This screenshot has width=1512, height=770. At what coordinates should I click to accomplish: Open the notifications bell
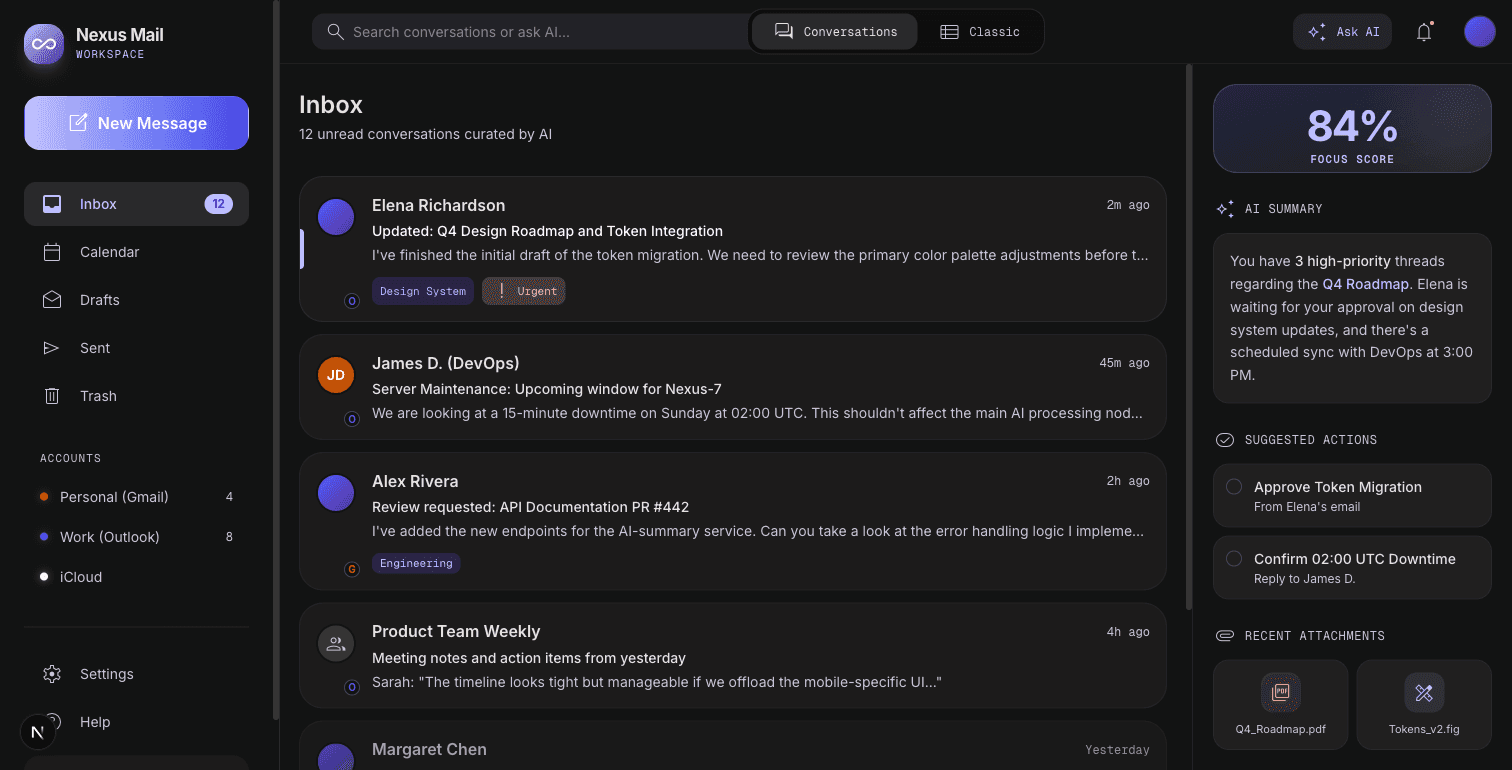click(1424, 32)
